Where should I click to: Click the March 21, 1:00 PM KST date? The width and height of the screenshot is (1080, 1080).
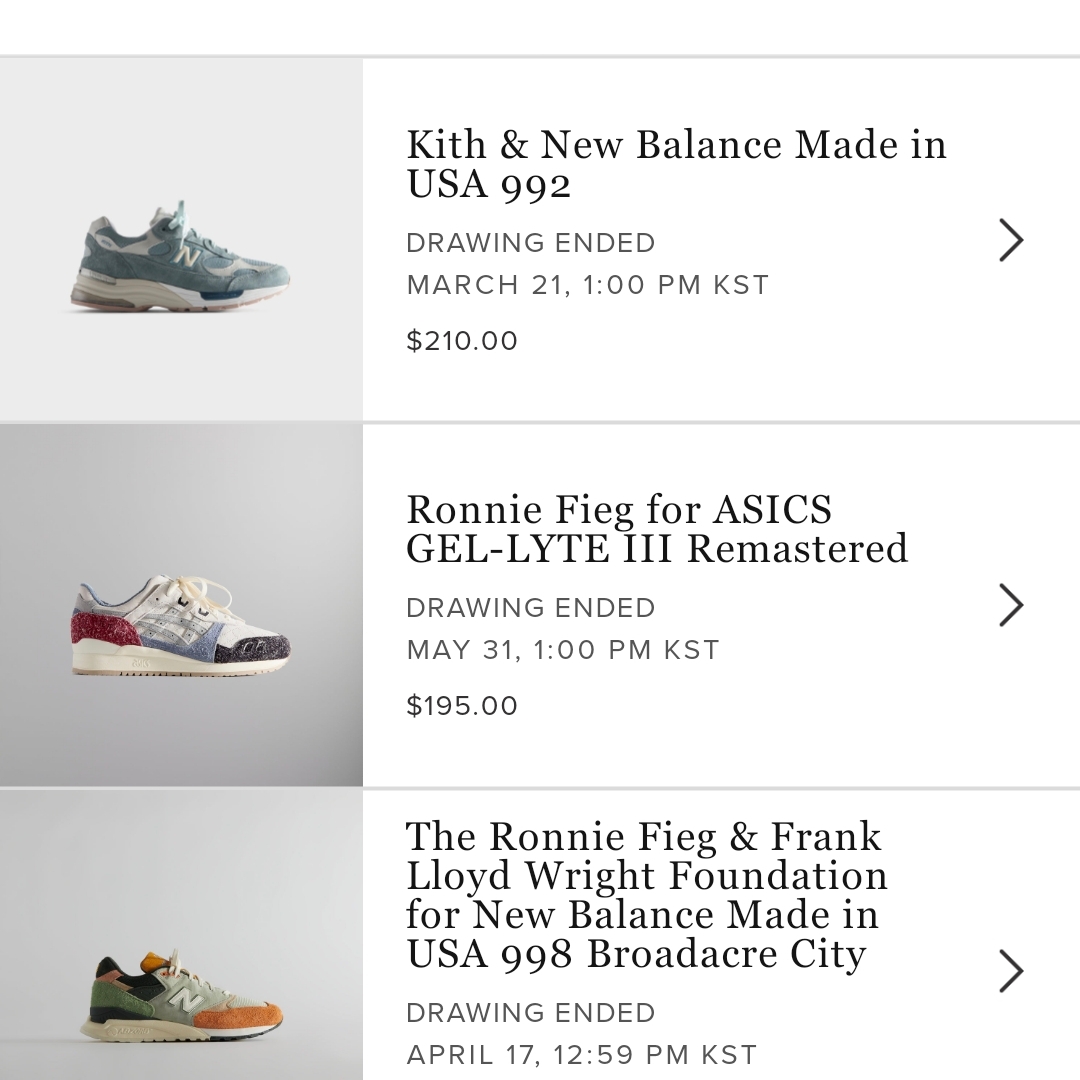pos(588,285)
